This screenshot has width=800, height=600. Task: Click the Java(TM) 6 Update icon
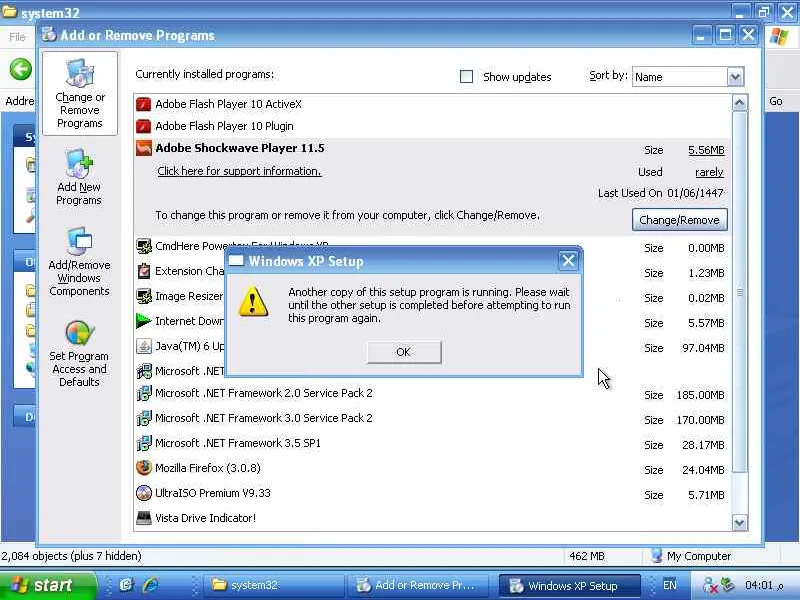coord(144,346)
